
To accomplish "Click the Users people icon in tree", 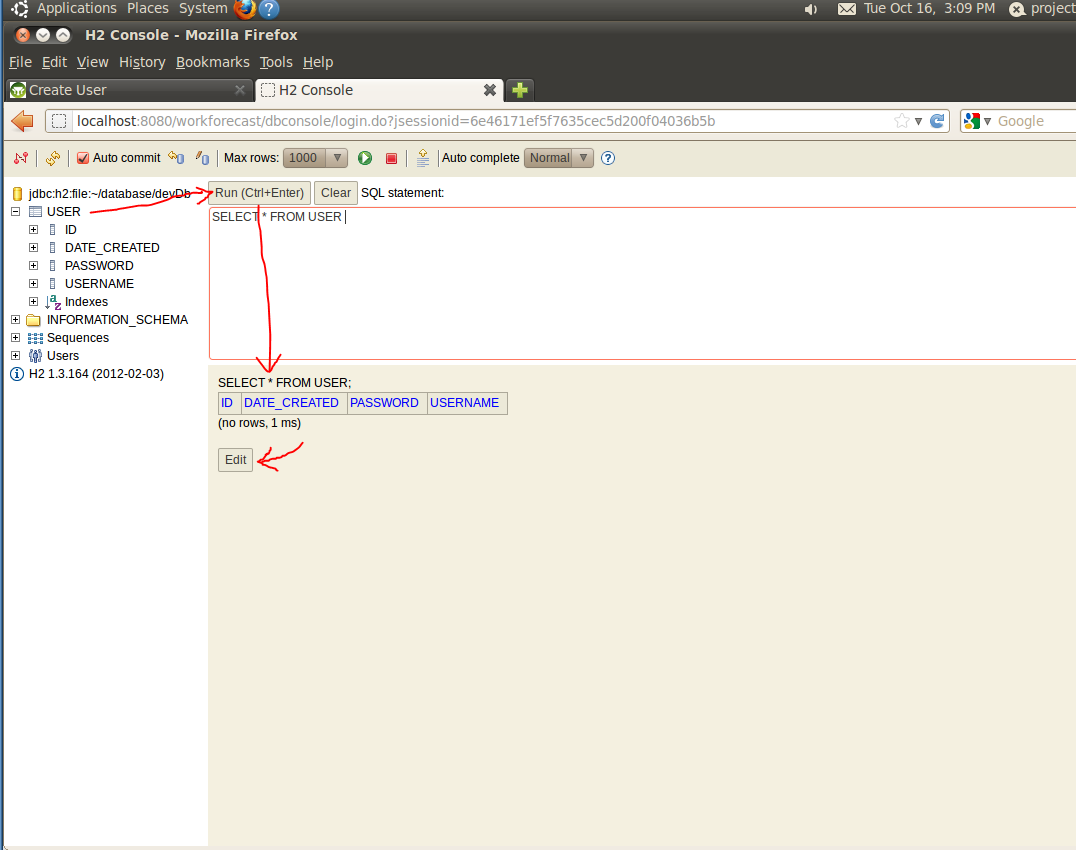I will pyautogui.click(x=35, y=355).
